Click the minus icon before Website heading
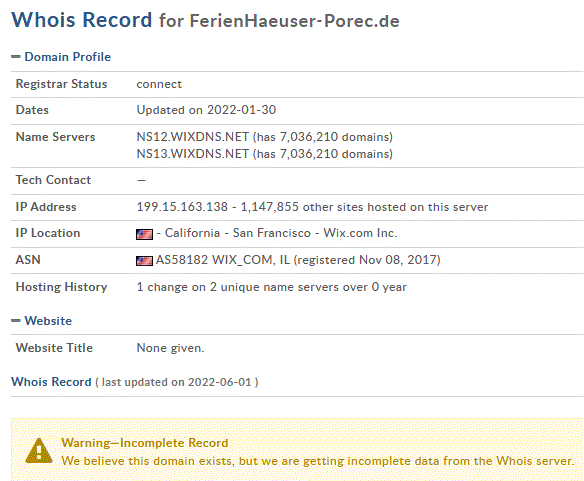The width and height of the screenshot is (584, 481). 16,321
